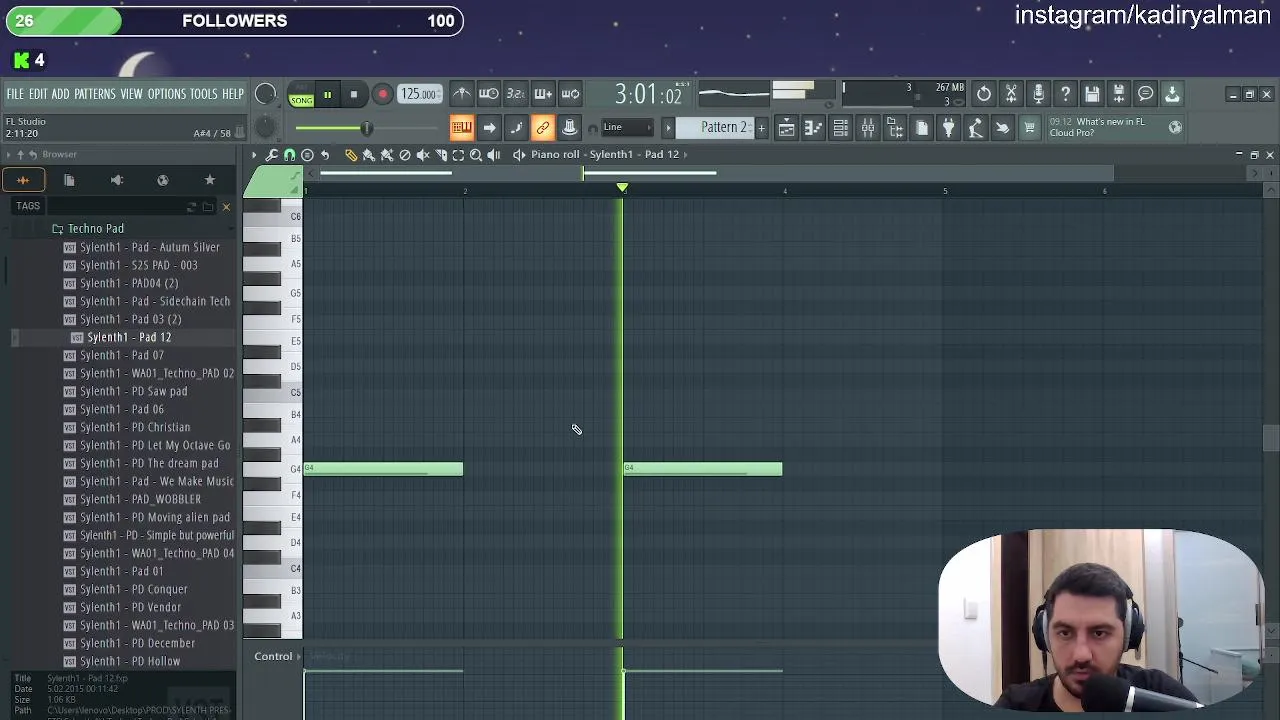Toggle the highlighted link controllers icon

tap(542, 127)
